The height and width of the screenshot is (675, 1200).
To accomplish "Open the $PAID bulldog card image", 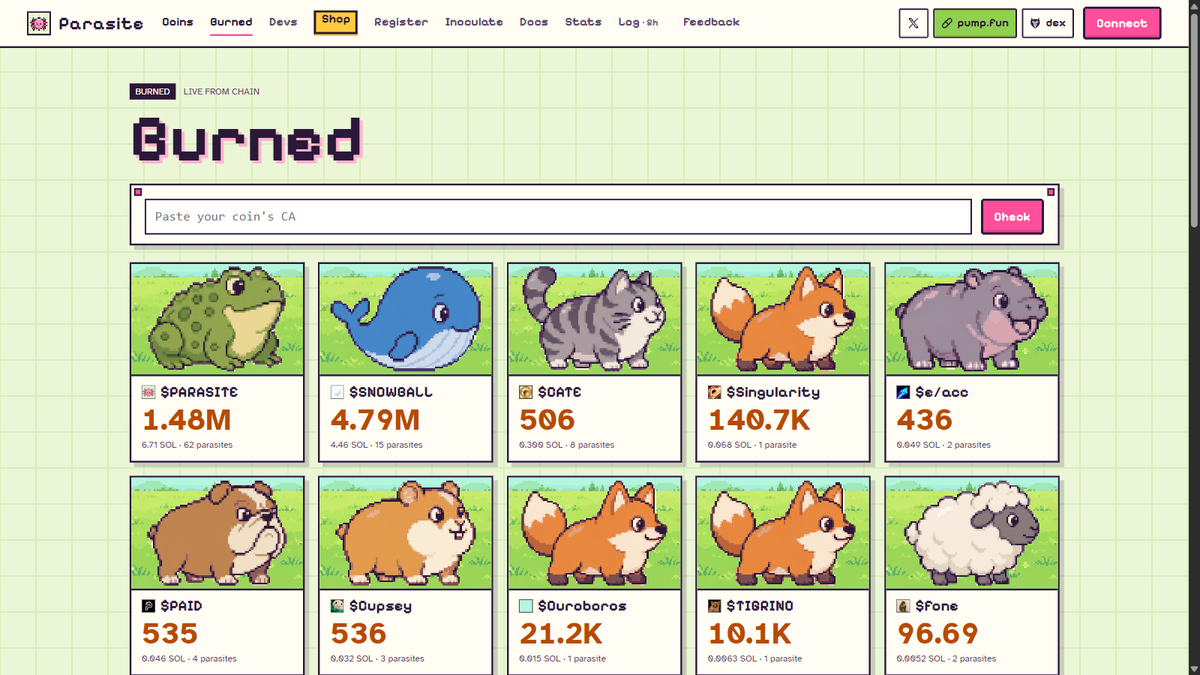I will click(x=217, y=533).
